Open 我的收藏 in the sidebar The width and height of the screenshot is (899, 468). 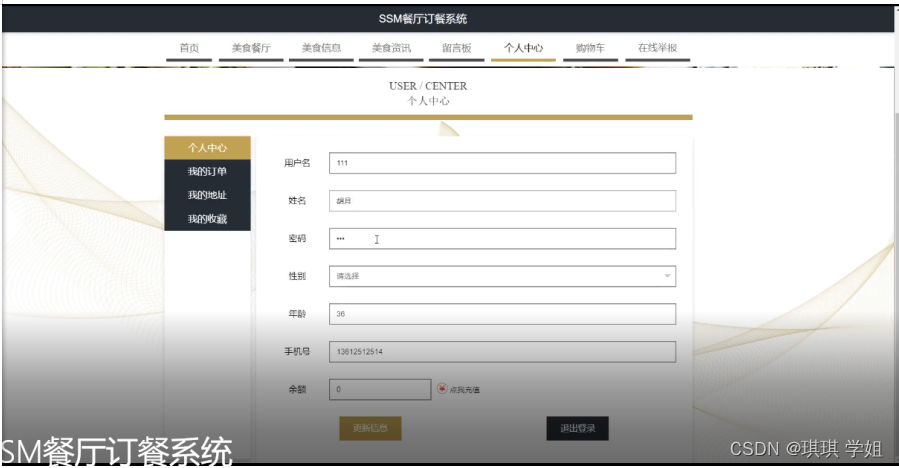click(208, 219)
